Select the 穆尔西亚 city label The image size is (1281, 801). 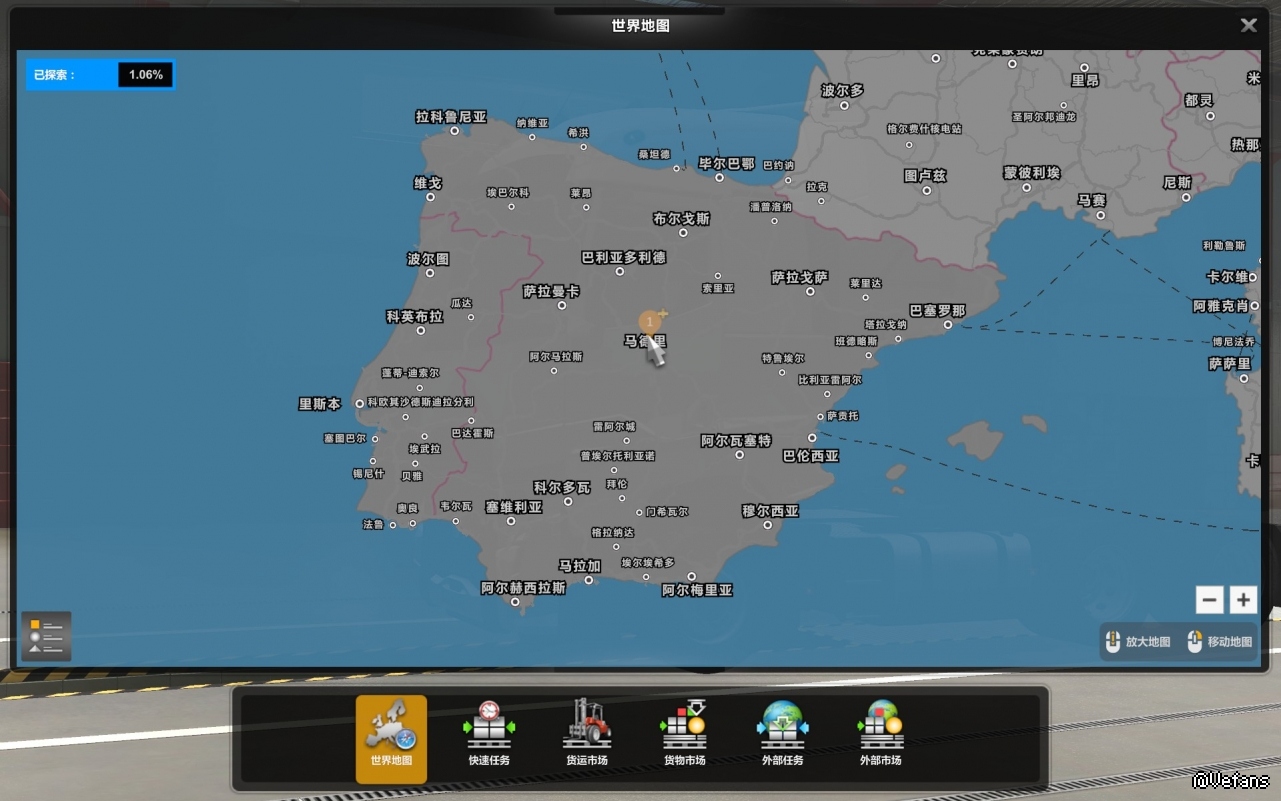tap(770, 511)
